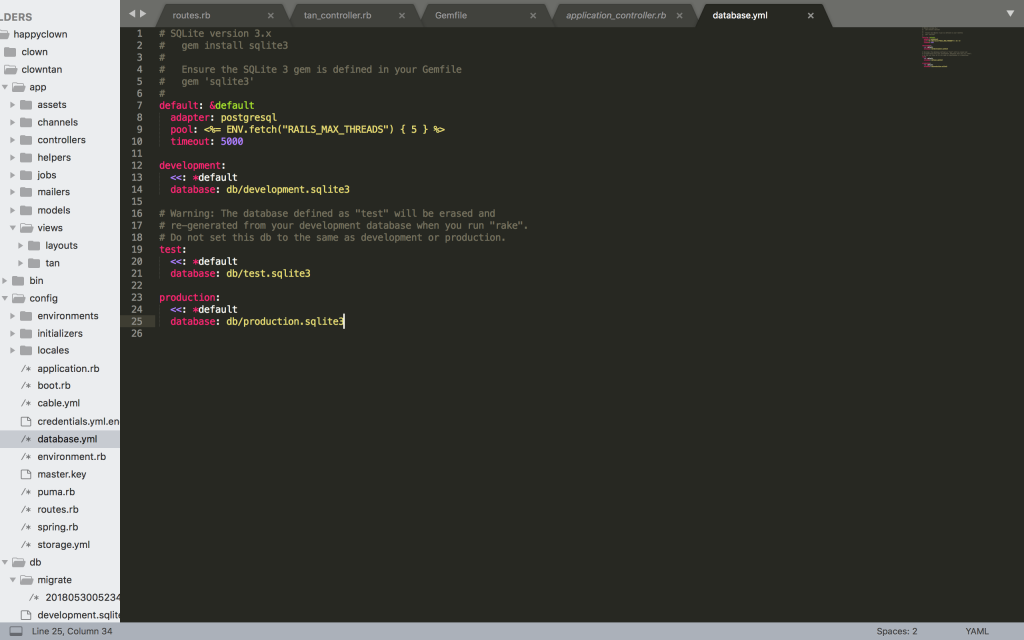Image resolution: width=1024 pixels, height=640 pixels.
Task: Click the minimap code preview
Action: coord(946,48)
